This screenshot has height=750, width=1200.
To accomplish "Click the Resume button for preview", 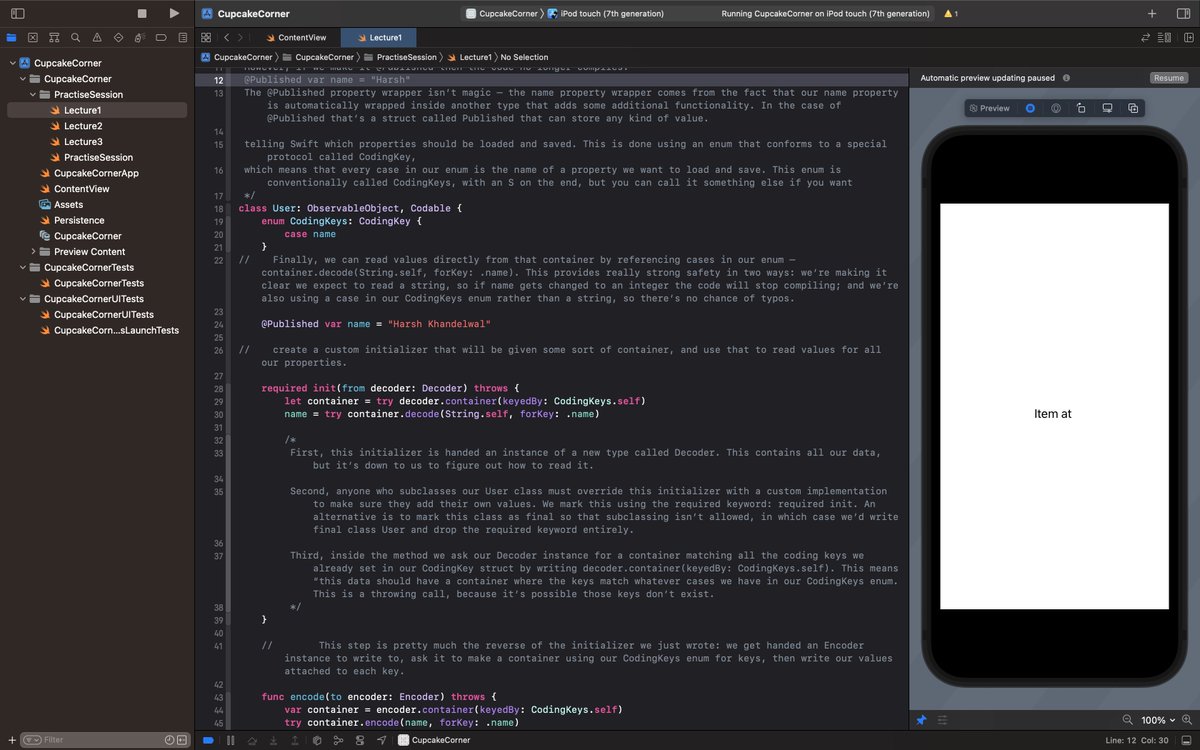I will click(x=1168, y=77).
